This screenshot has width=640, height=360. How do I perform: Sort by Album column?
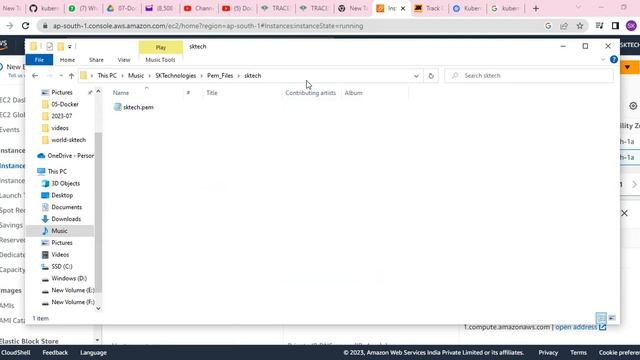coord(353,93)
